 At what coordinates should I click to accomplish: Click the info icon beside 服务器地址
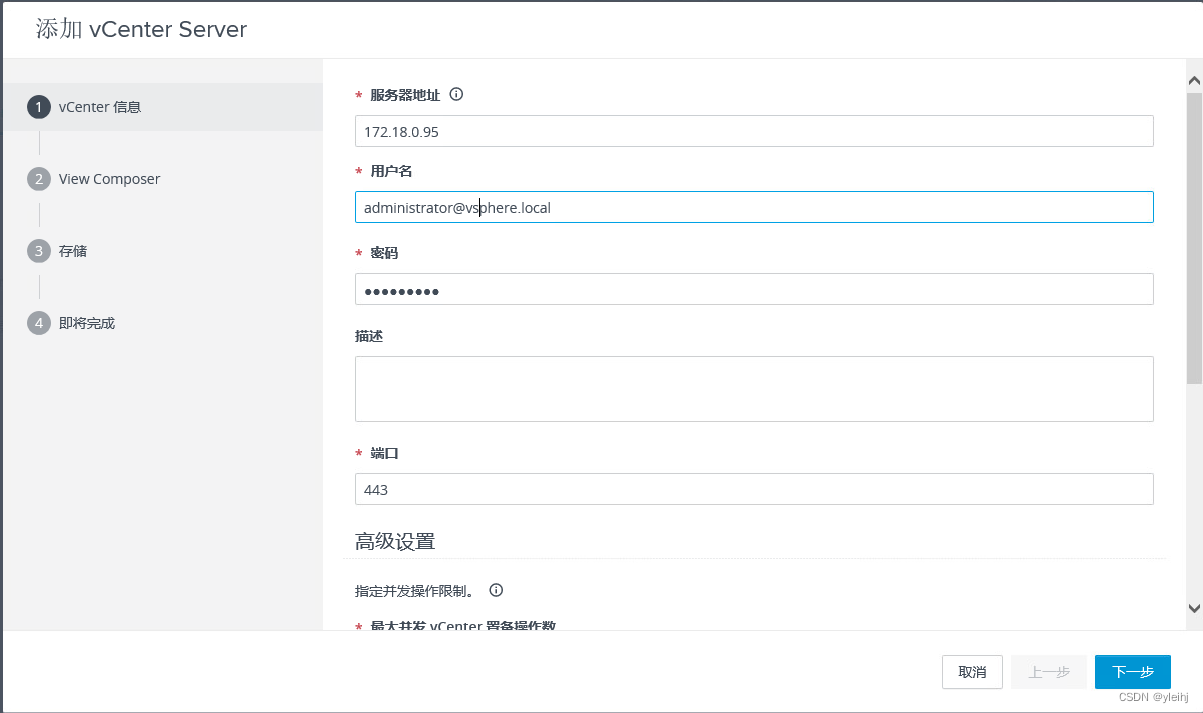tap(456, 95)
